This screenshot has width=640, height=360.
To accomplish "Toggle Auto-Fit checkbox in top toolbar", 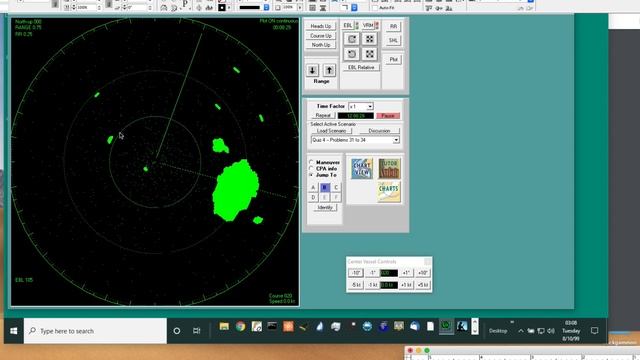I will [375, 7].
